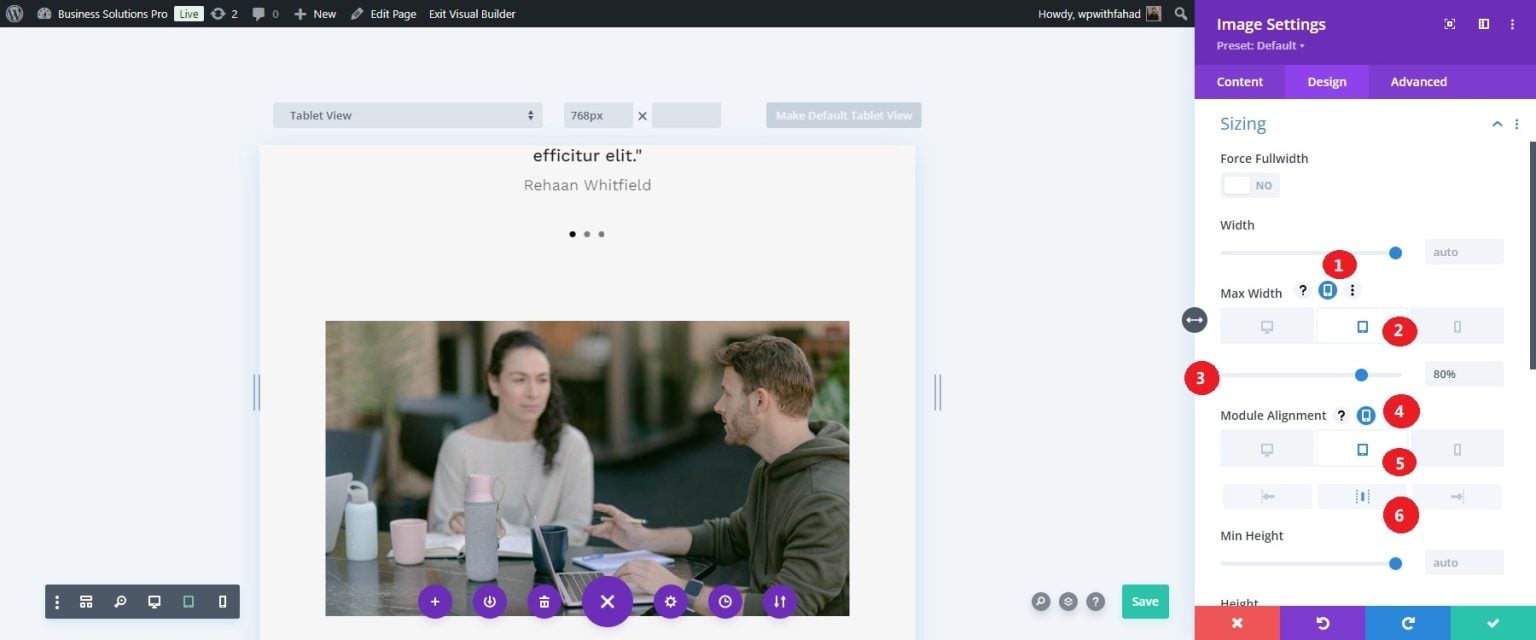Toggle the Force Fullwidth switch
Viewport: 1536px width, 640px height.
click(x=1249, y=185)
